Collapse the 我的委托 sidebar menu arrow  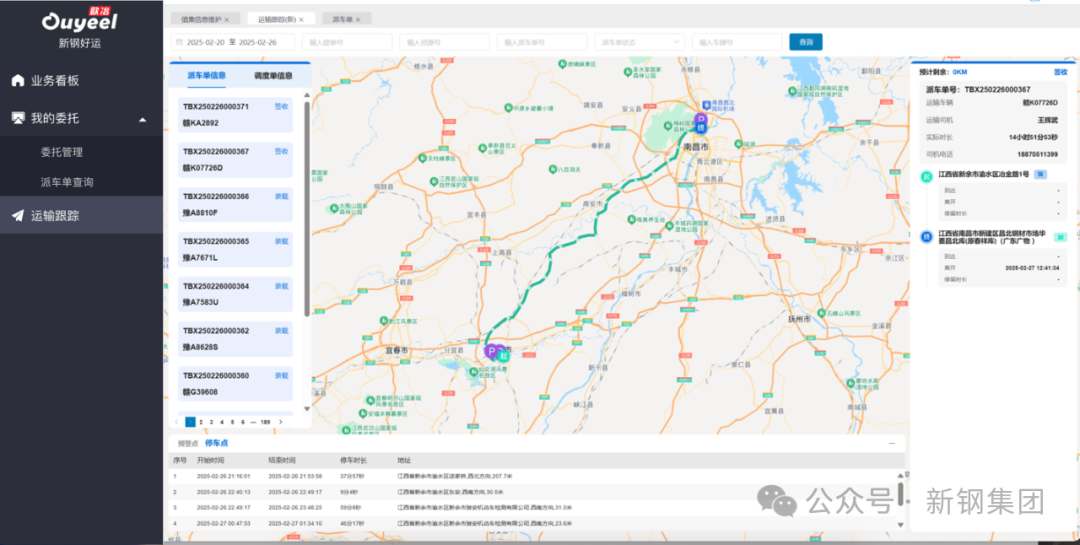tap(142, 119)
